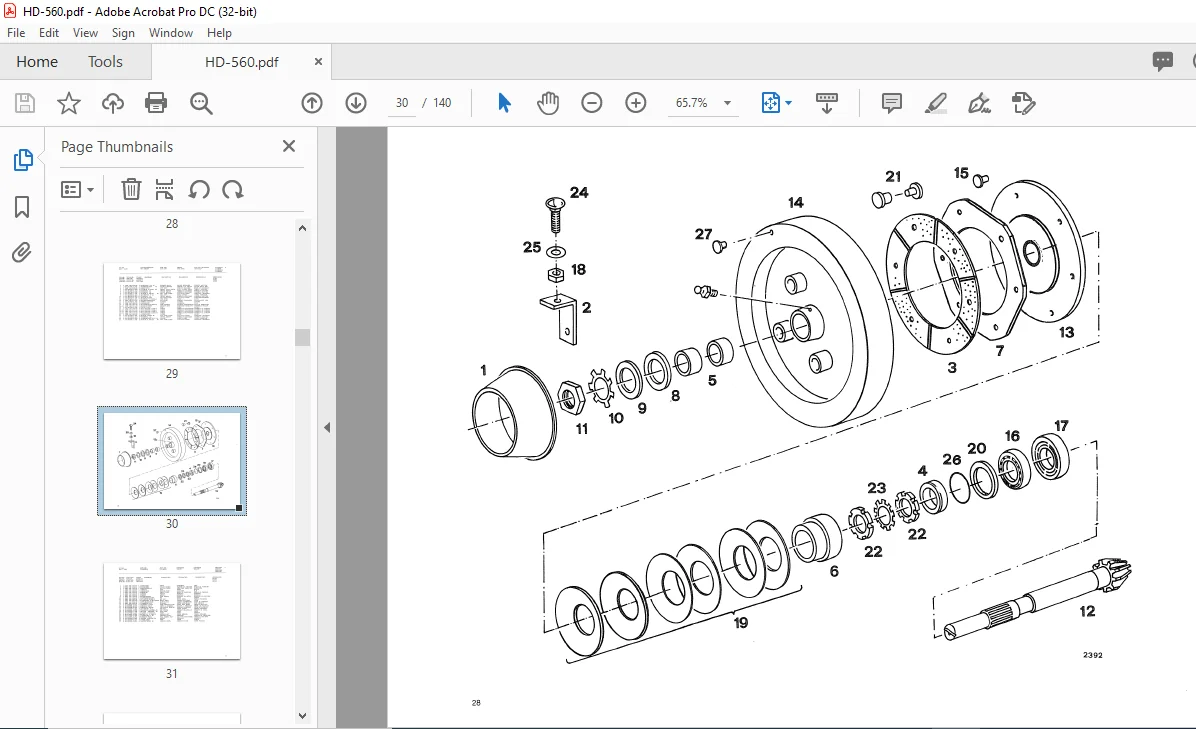The width and height of the screenshot is (1196, 729).
Task: Click the 'Page Thumbnails' panel title
Action: point(117,146)
